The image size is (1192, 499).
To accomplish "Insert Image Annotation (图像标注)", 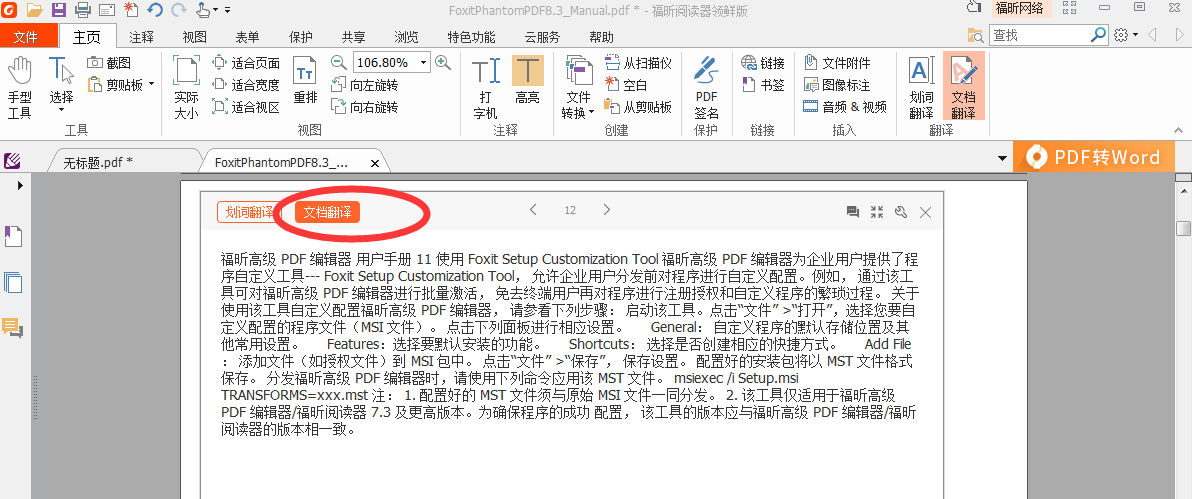I will pos(837,85).
